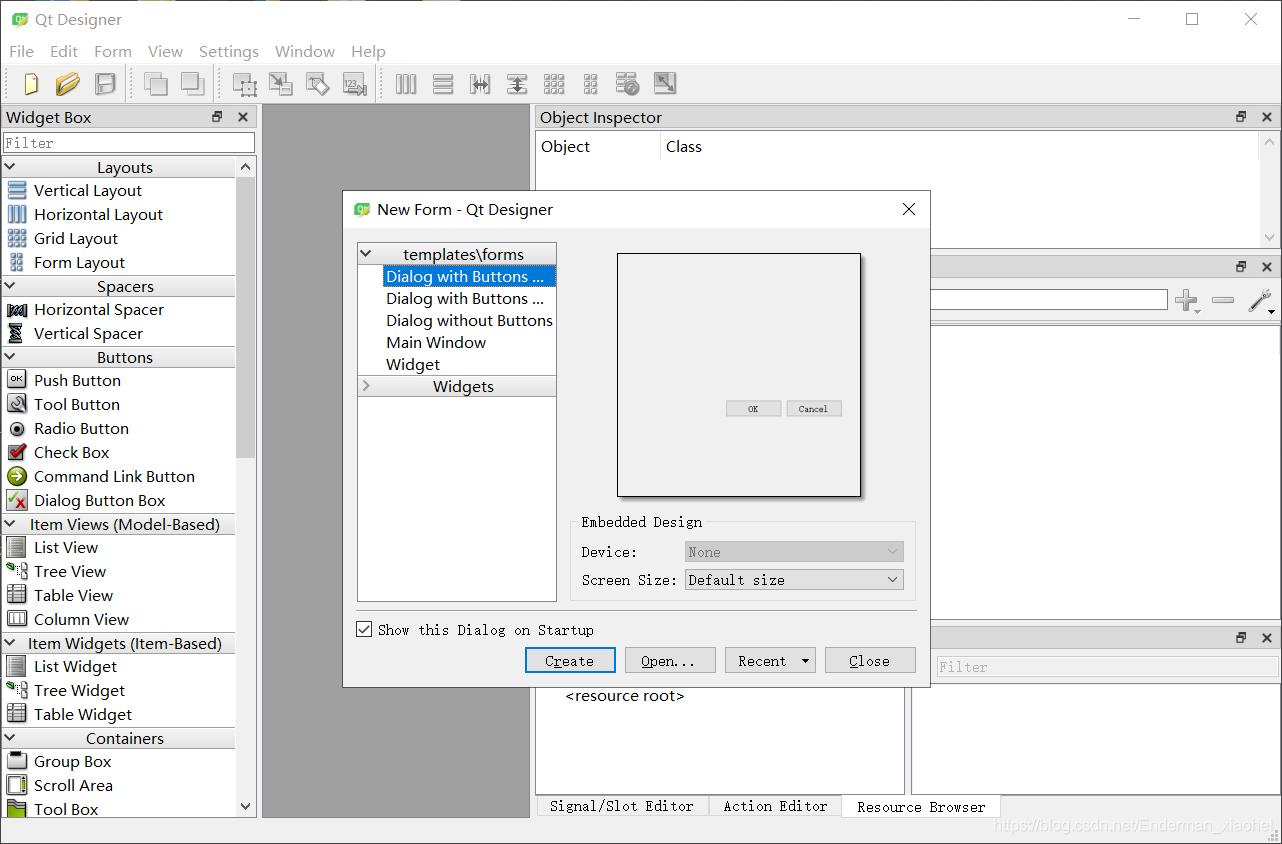The width and height of the screenshot is (1282, 844).
Task: Click the plus add dynamic property icon
Action: tap(1187, 300)
